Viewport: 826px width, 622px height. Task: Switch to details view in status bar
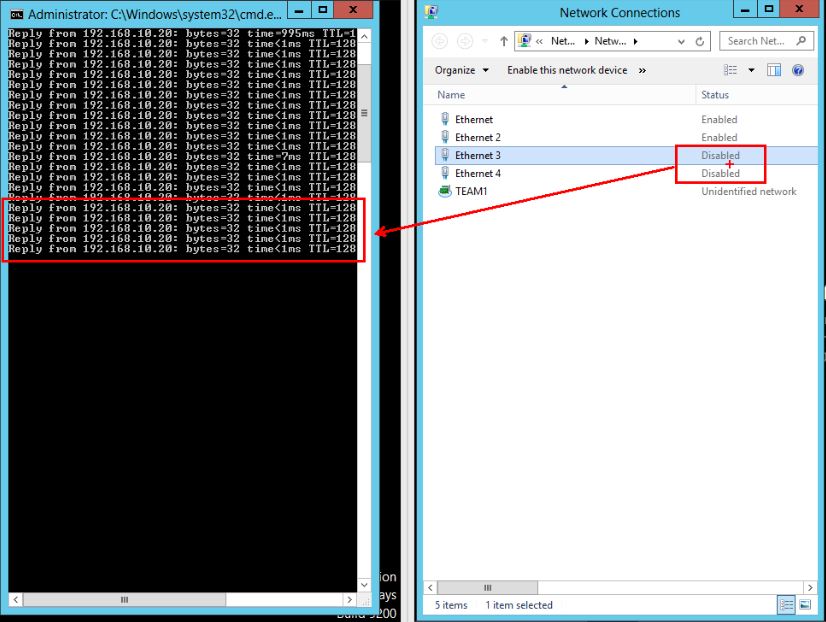[x=786, y=605]
